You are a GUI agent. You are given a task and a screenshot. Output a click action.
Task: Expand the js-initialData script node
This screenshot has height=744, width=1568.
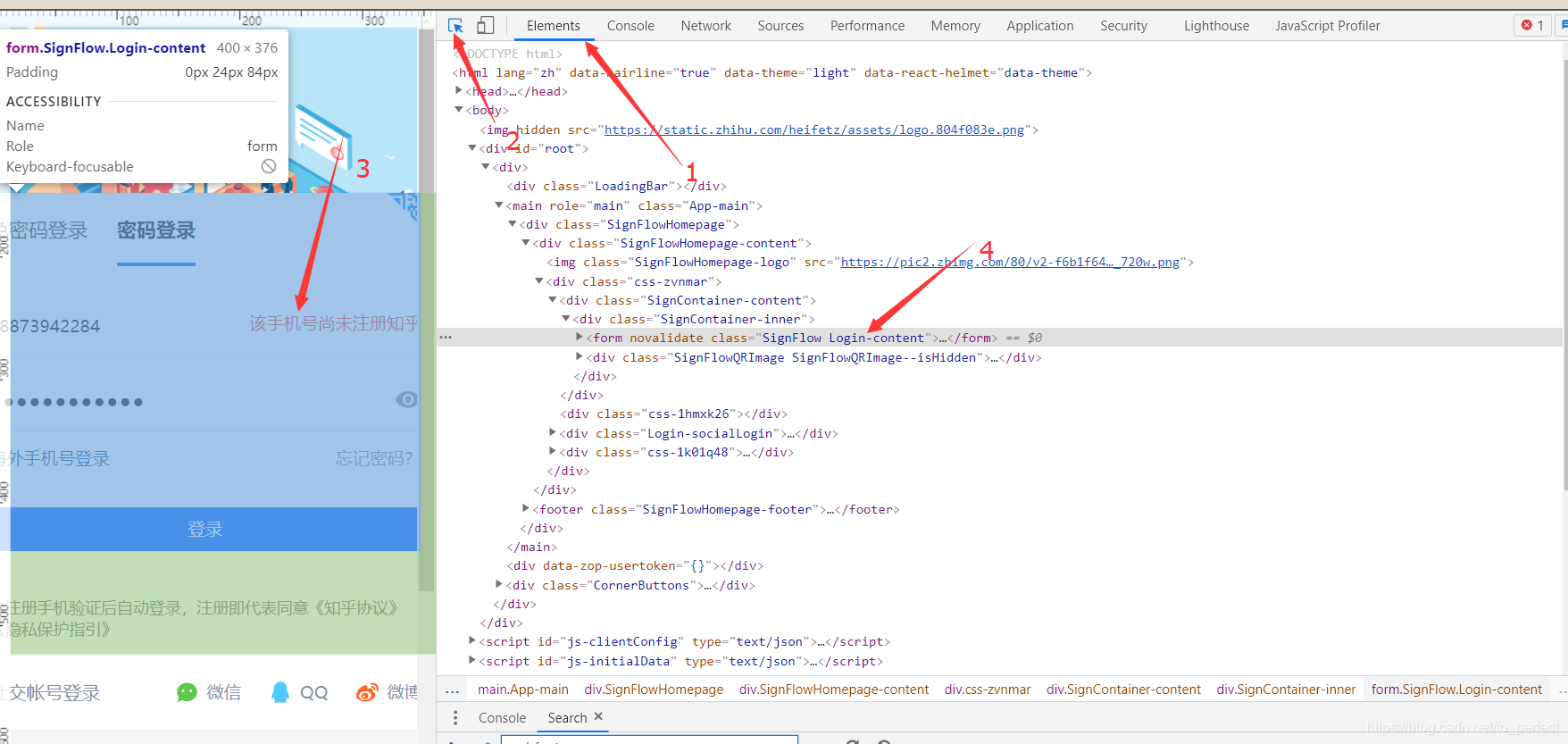(x=472, y=661)
